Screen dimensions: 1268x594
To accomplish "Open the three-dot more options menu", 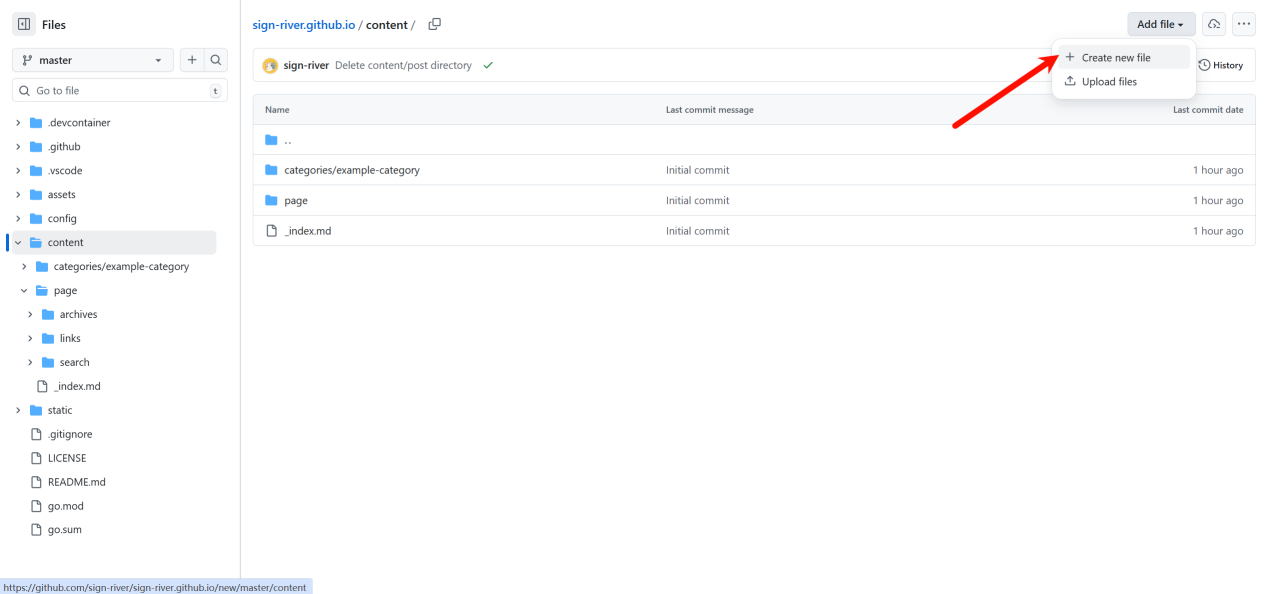I will (1244, 24).
